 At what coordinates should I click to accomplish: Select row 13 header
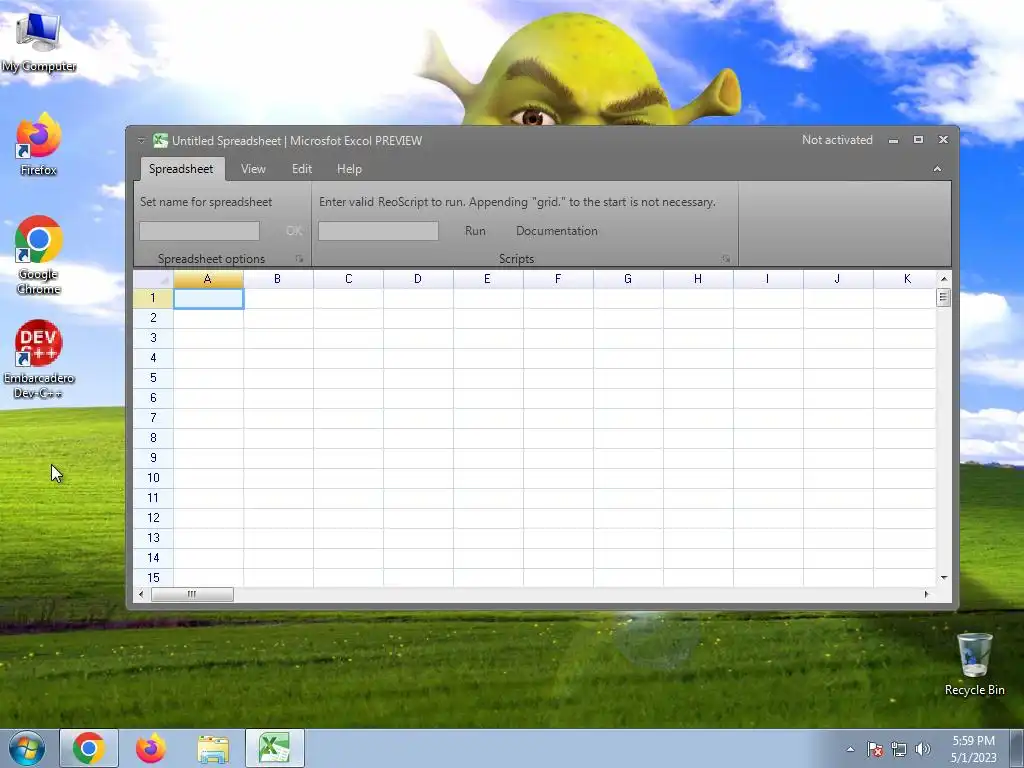pos(153,538)
